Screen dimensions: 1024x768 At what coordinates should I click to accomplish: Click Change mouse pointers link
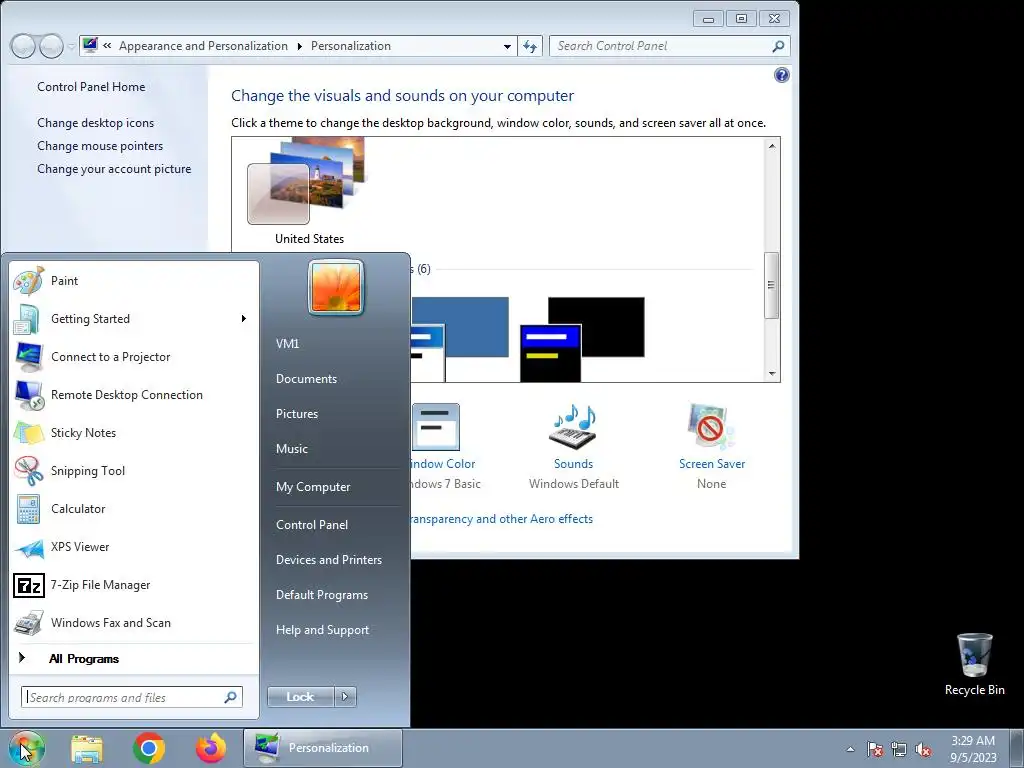(x=100, y=146)
